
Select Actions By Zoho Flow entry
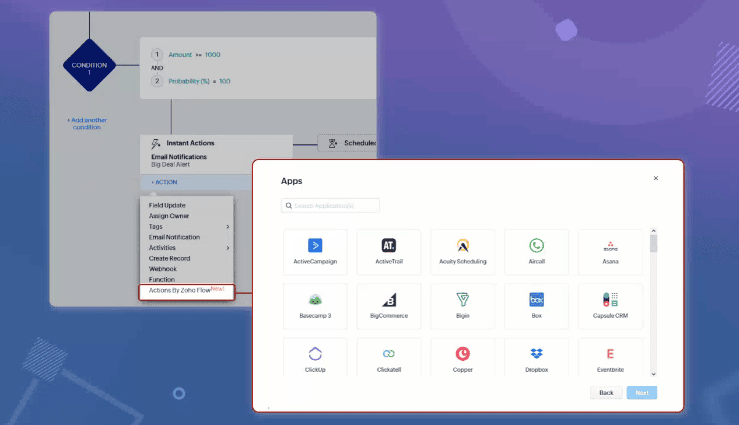[187, 292]
